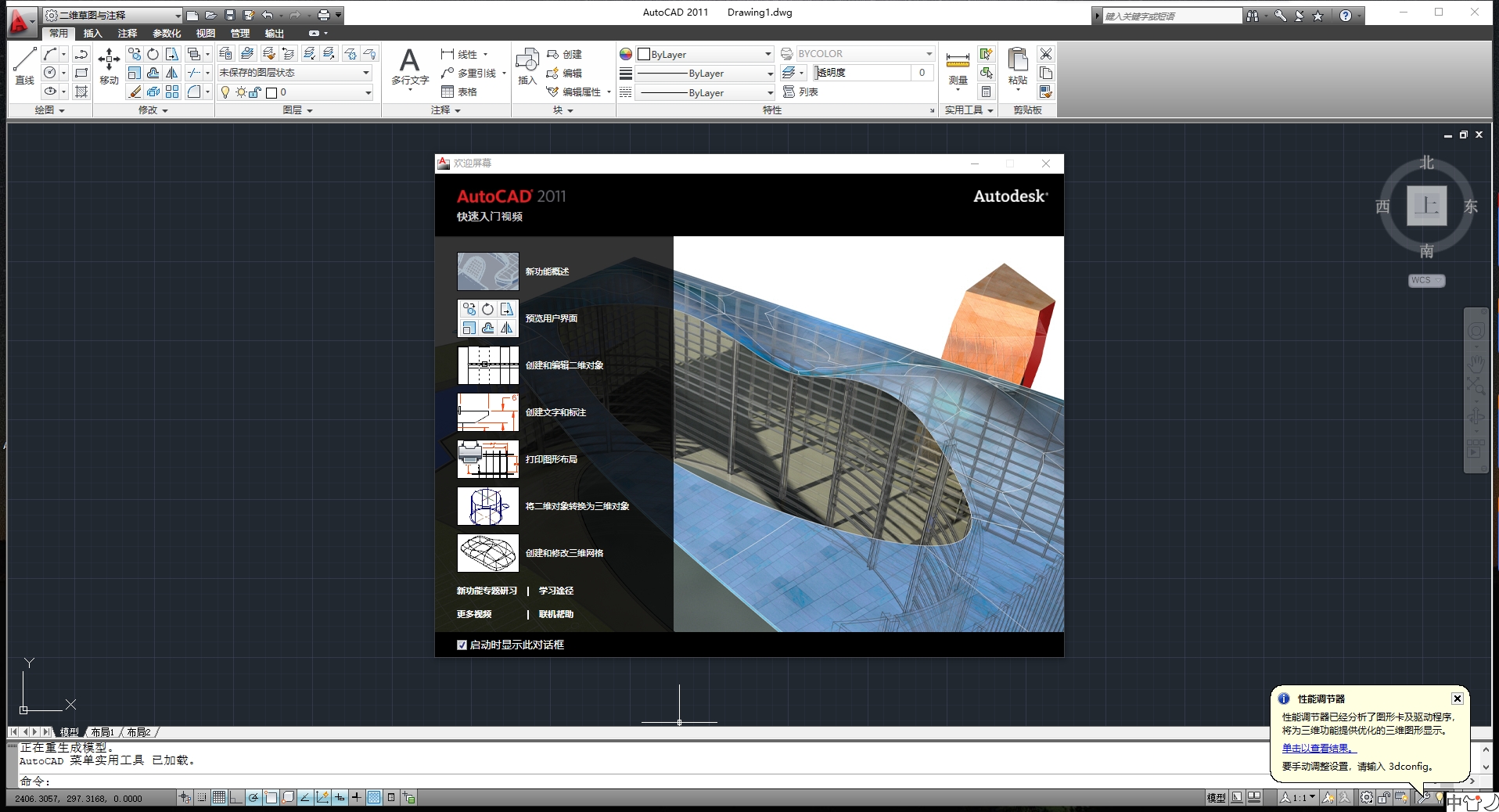Toggle grid display in the status bar
The height and width of the screenshot is (812, 1499).
220,798
